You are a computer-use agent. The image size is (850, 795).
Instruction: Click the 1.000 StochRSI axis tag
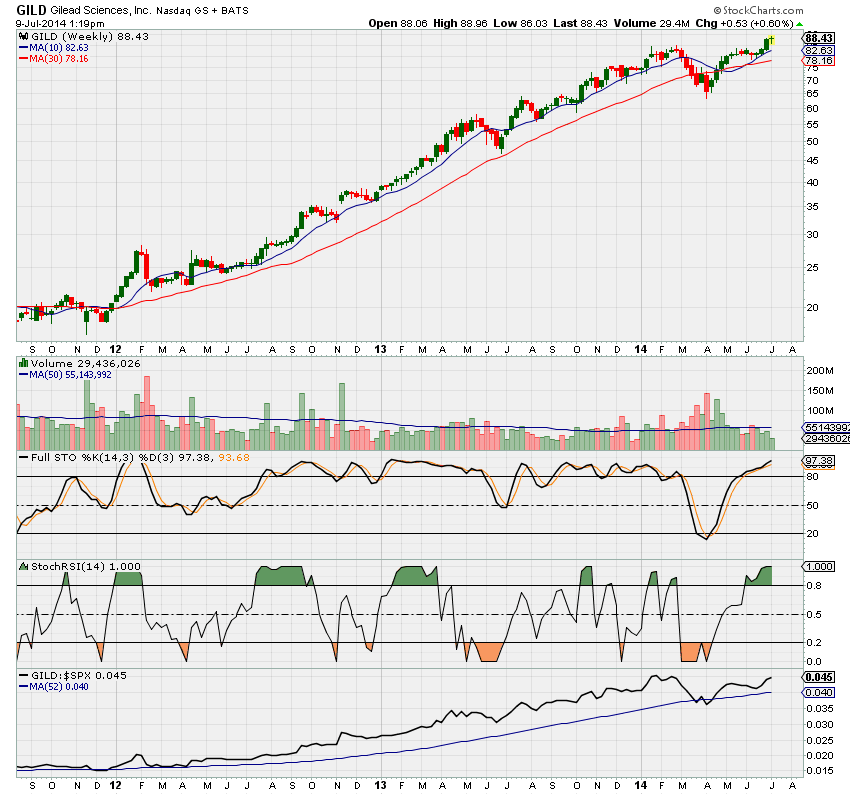[x=819, y=566]
